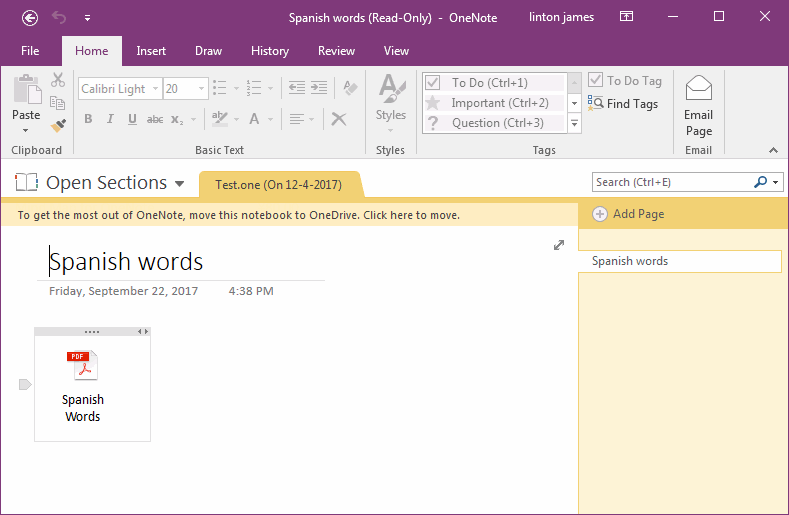Click the Copy icon in Clipboard group
The width and height of the screenshot is (789, 515).
click(58, 103)
